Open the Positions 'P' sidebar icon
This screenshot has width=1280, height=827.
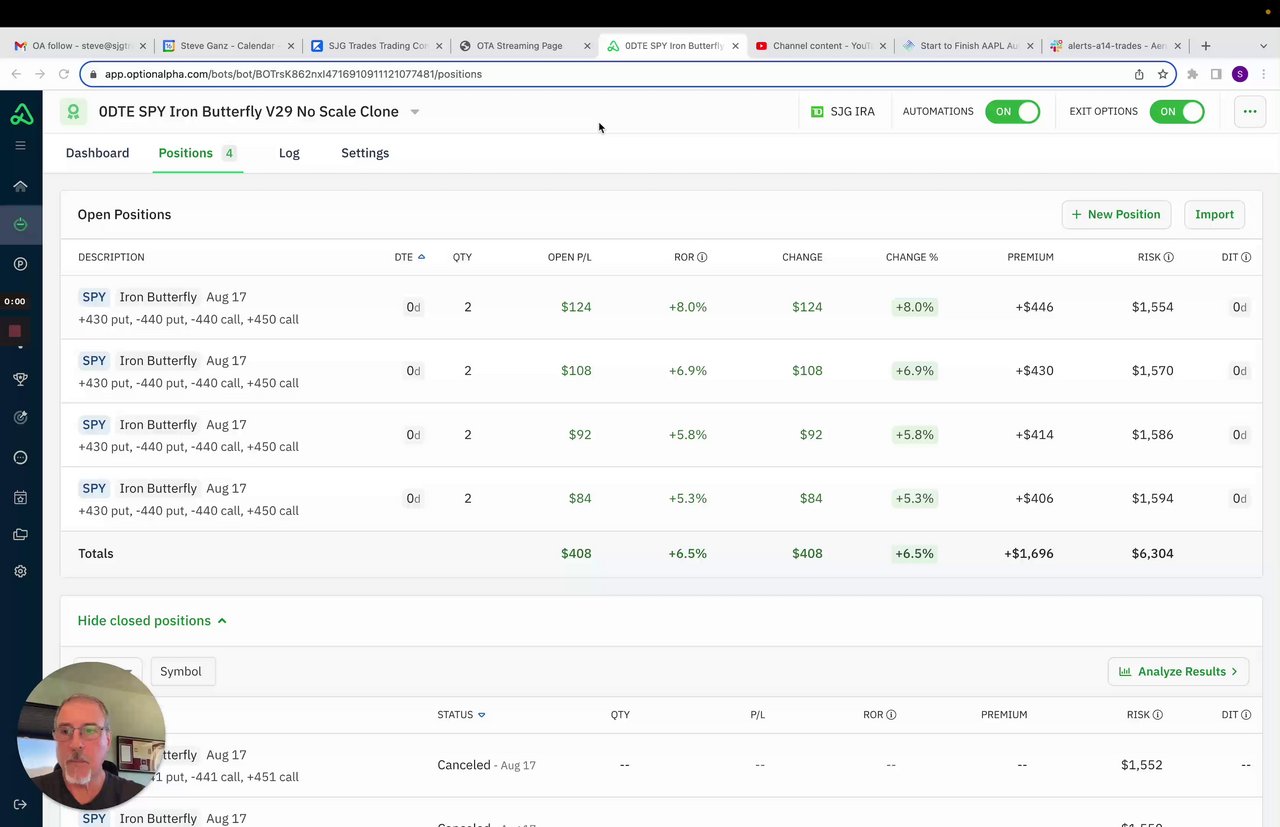(x=20, y=264)
